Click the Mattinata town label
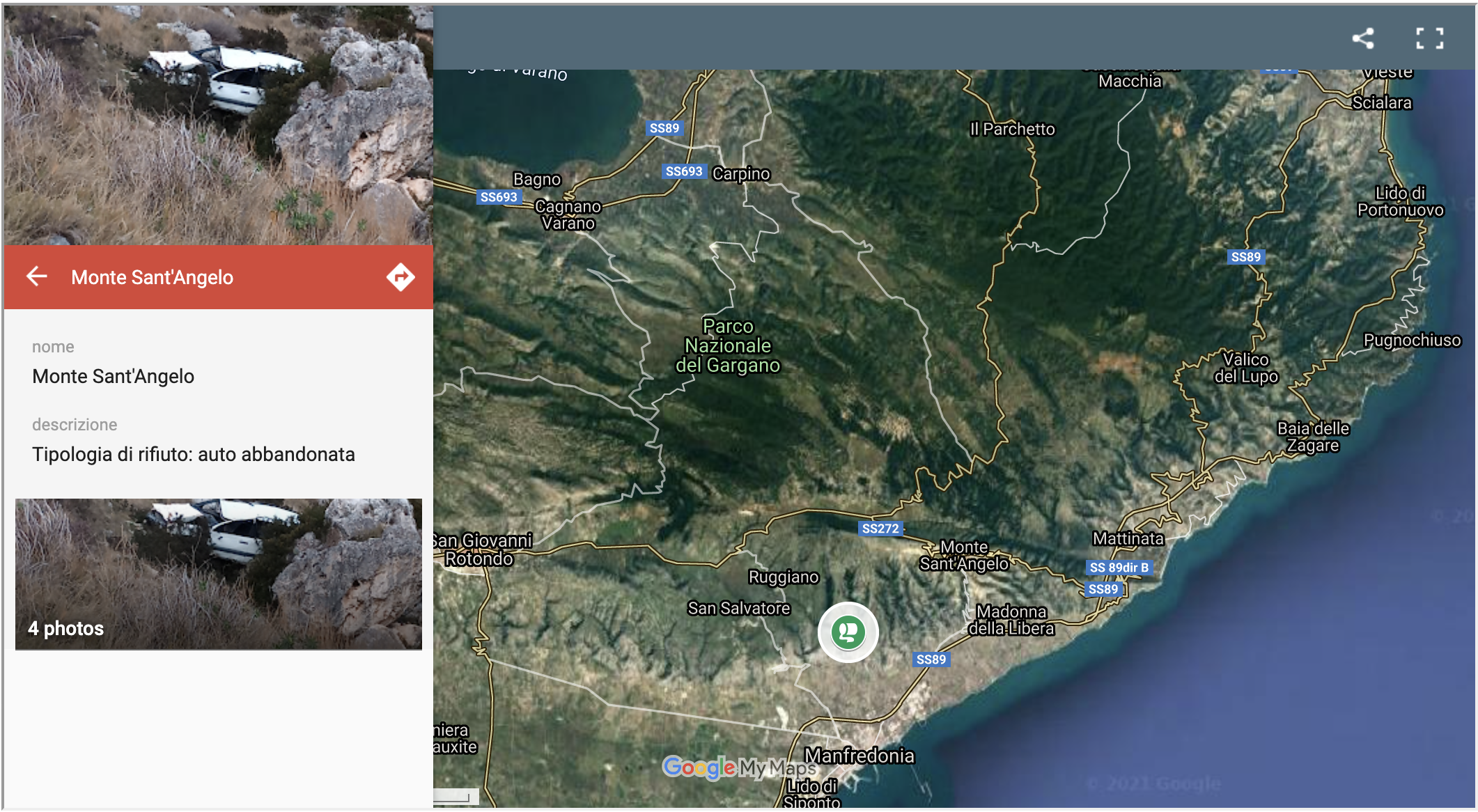Viewport: 1478px width, 812px height. coord(1128,538)
